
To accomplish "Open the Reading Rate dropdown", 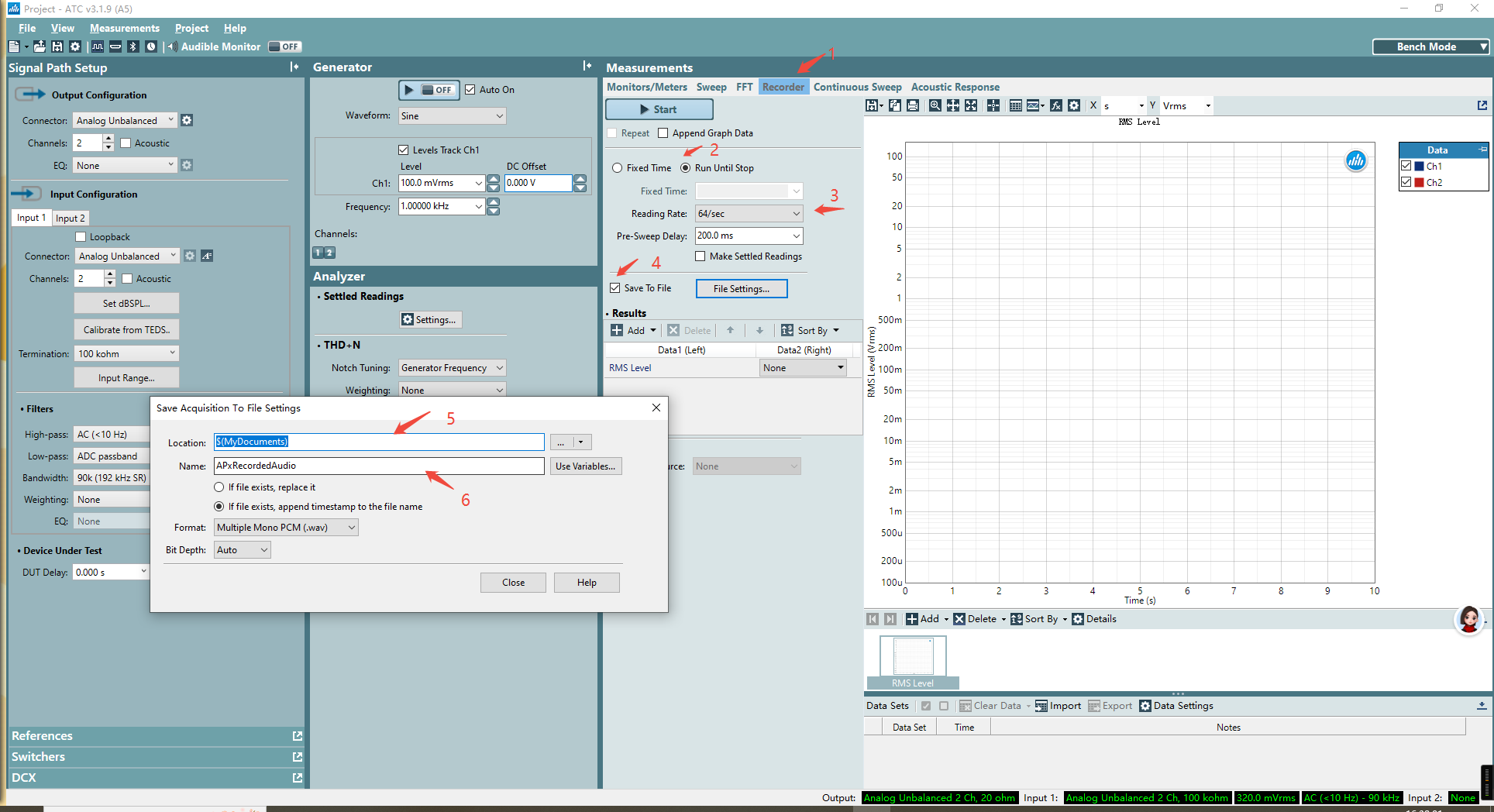I will tap(749, 214).
